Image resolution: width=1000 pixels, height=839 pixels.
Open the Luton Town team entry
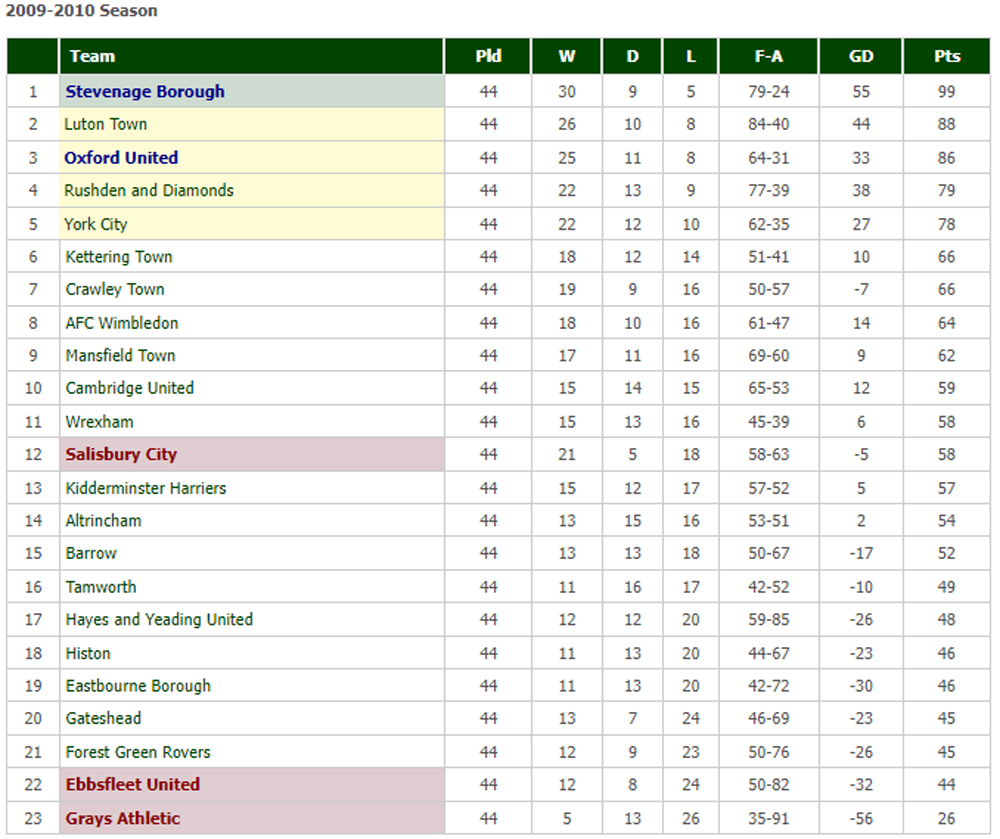click(105, 124)
